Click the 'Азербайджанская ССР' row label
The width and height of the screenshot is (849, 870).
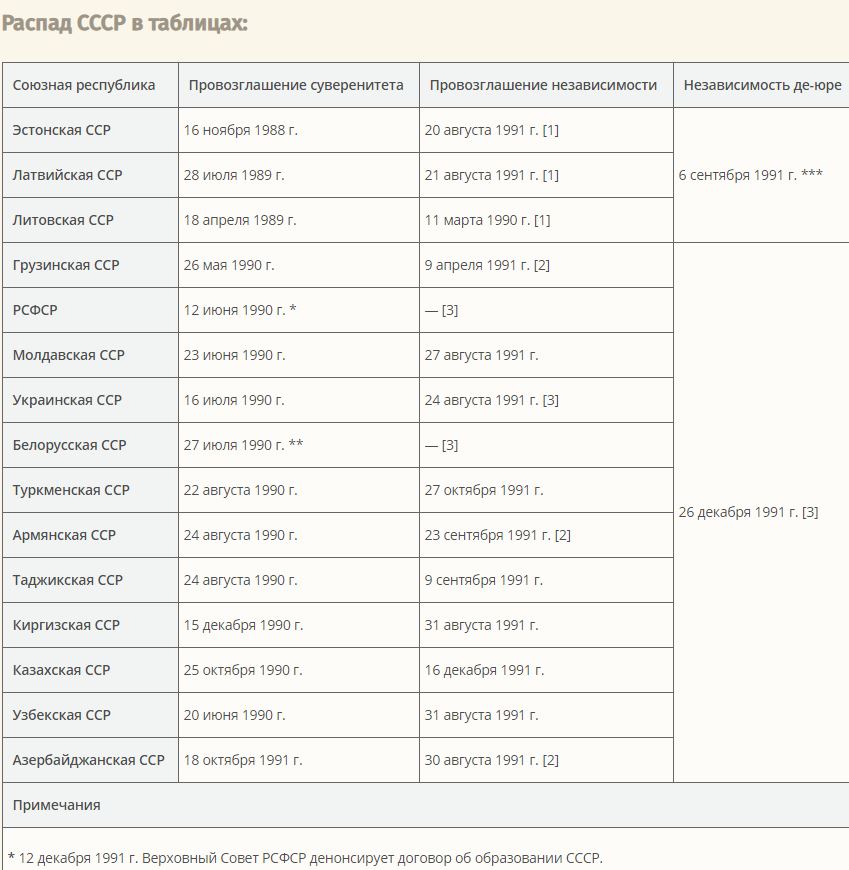89,760
